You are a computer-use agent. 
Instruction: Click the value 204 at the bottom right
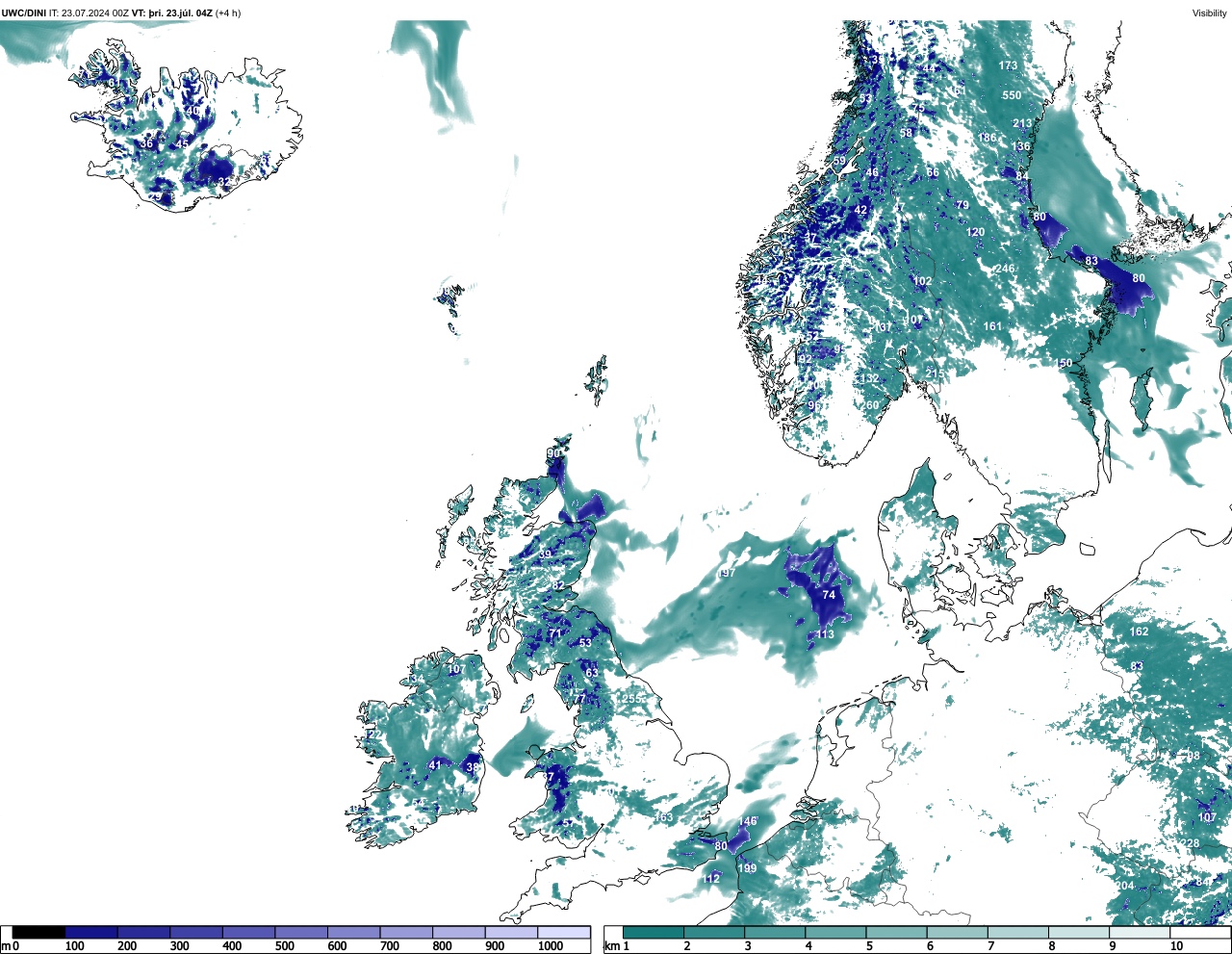pyautogui.click(x=1125, y=886)
